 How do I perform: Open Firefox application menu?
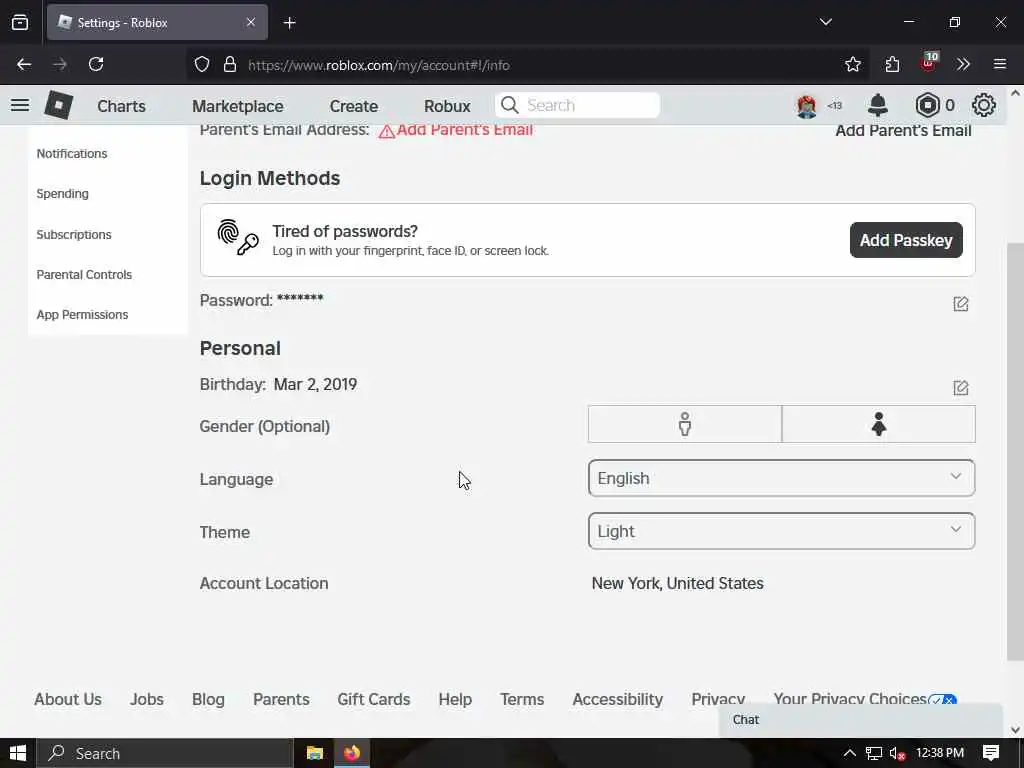coord(999,64)
